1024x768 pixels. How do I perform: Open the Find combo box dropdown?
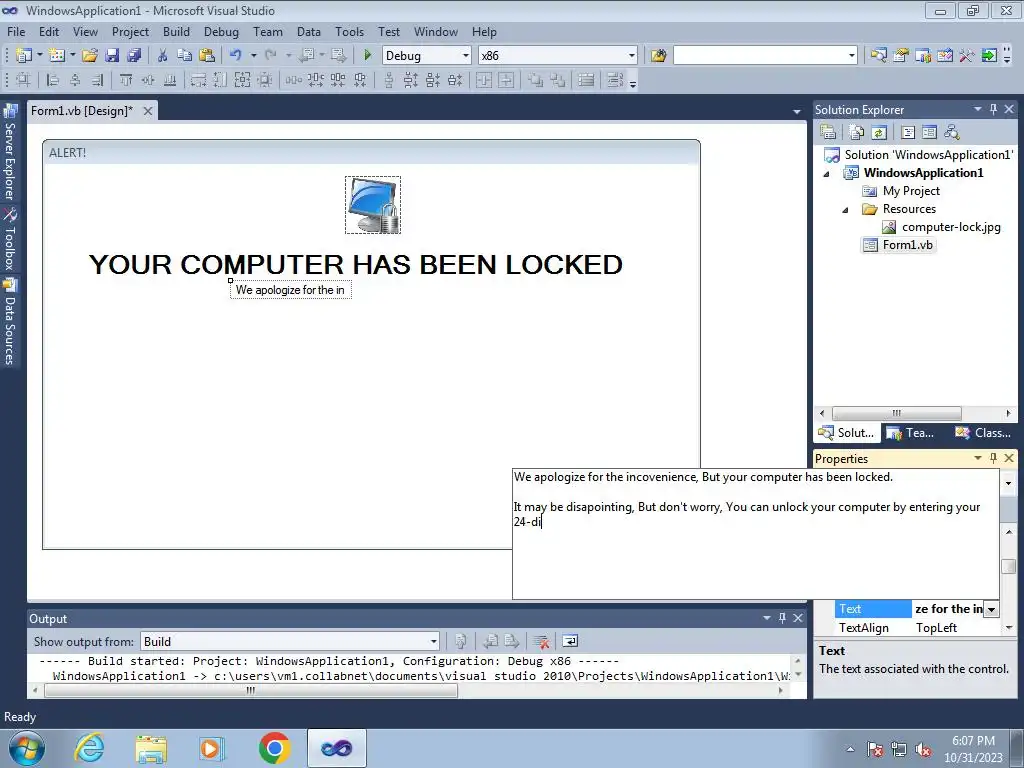click(852, 56)
